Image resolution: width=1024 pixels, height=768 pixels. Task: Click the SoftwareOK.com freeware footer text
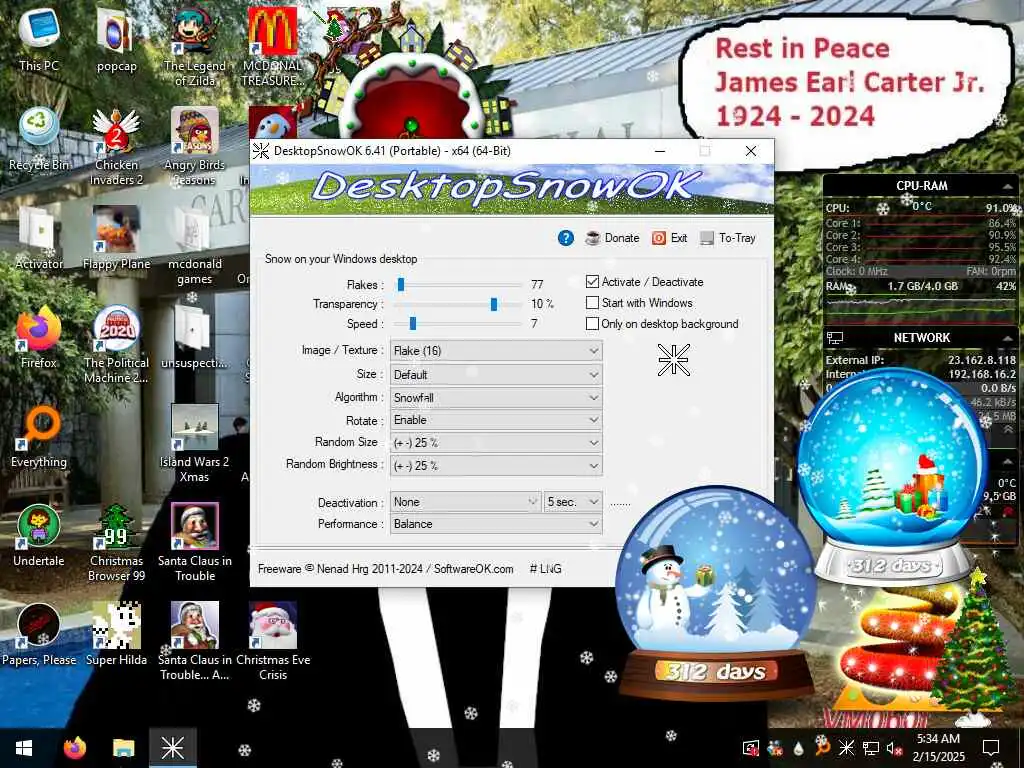385,569
